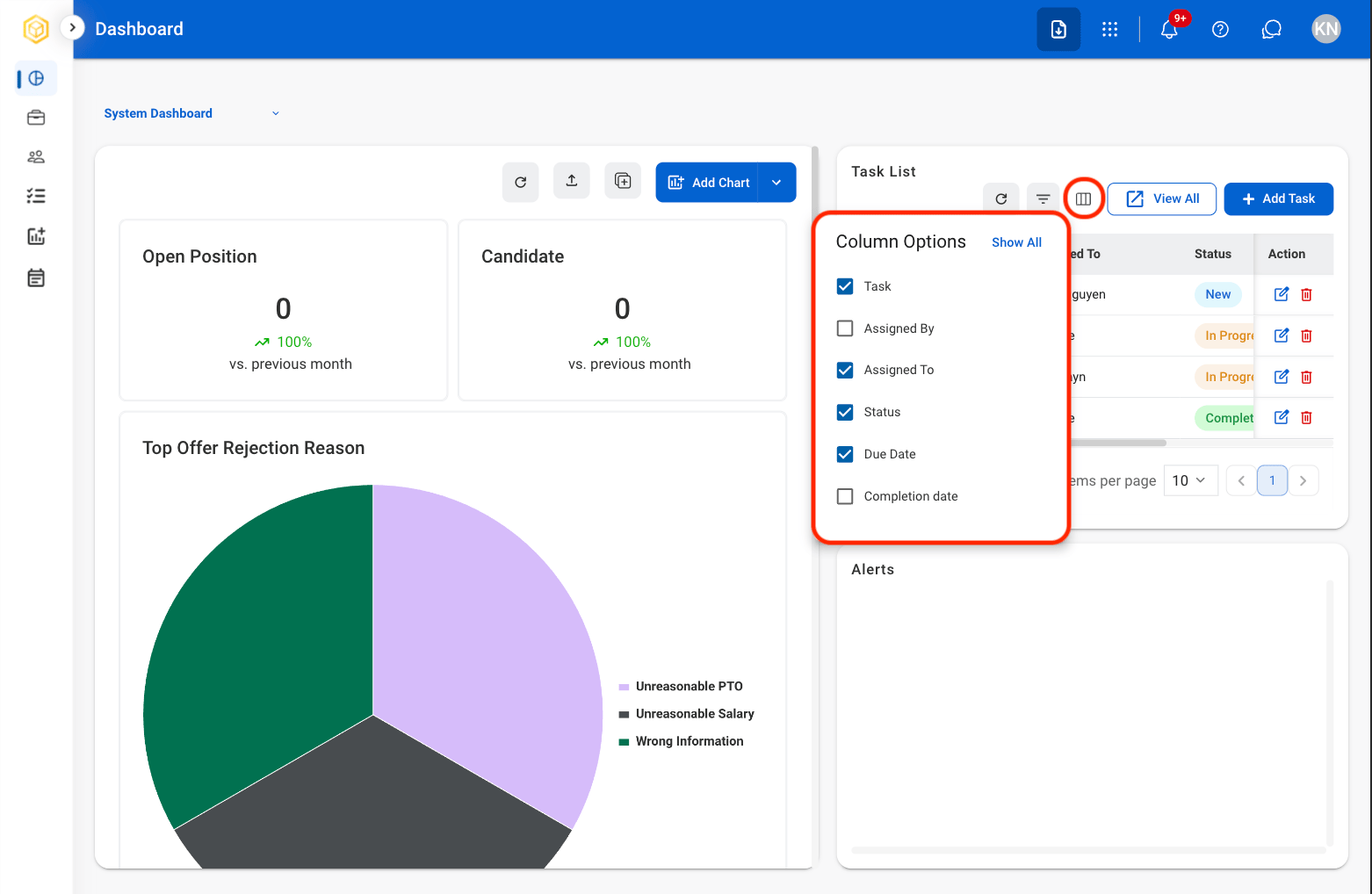Refresh the dashboard charts

(x=521, y=182)
